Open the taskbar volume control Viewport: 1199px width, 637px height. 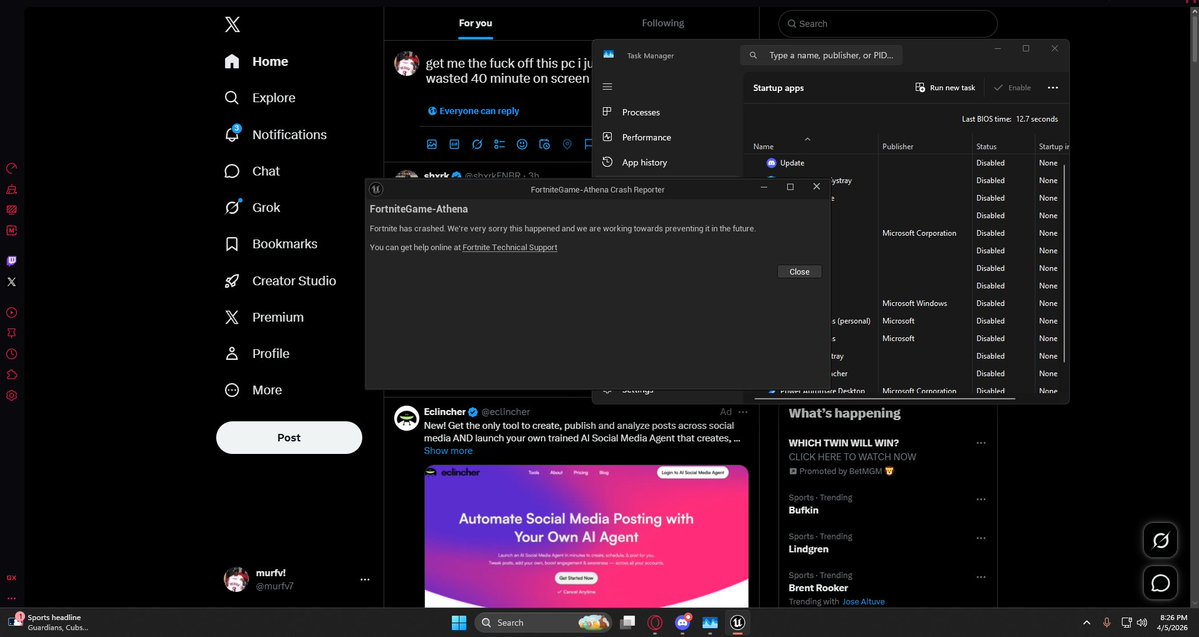tap(1142, 622)
